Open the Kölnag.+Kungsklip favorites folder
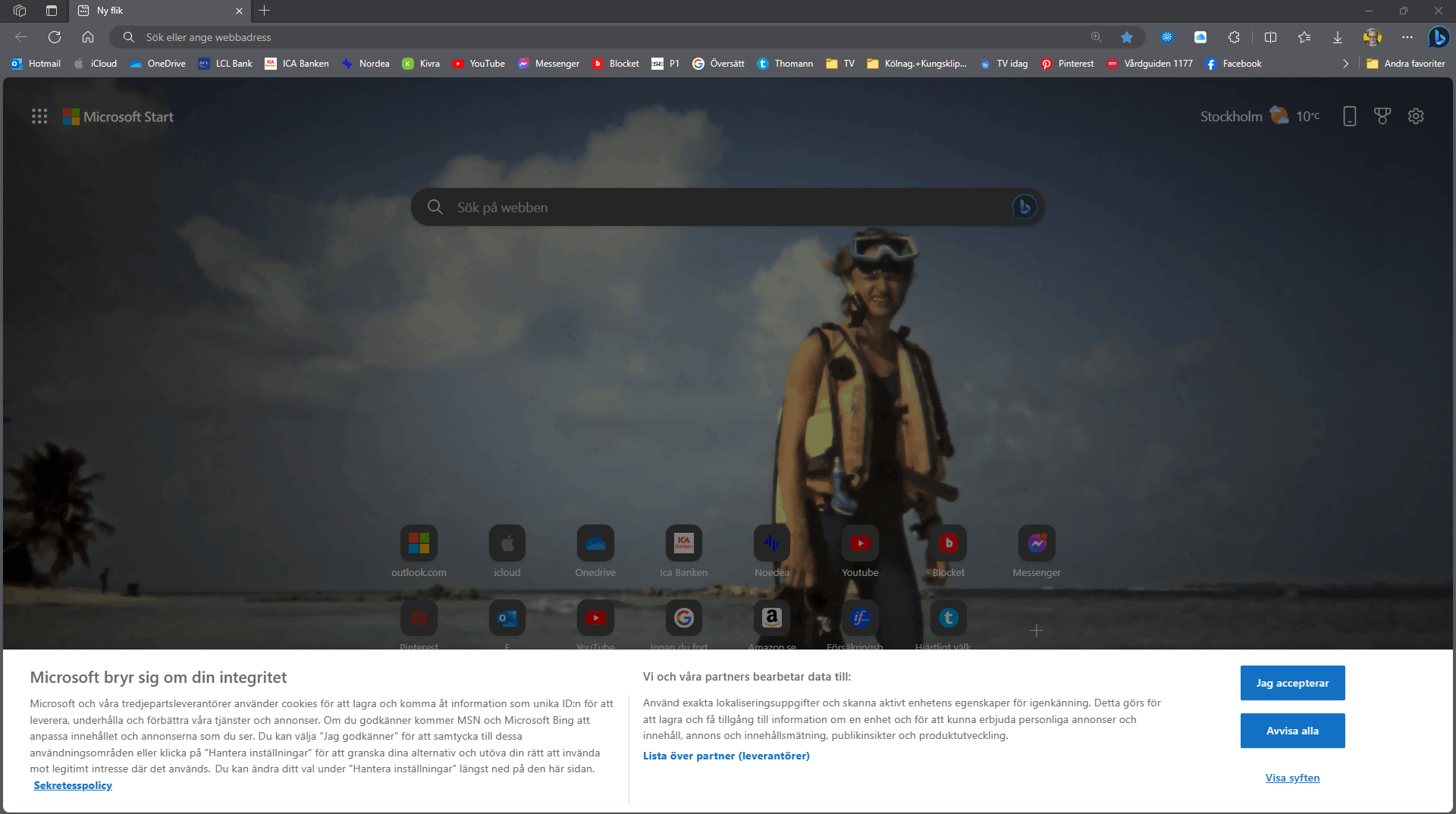 (x=917, y=64)
